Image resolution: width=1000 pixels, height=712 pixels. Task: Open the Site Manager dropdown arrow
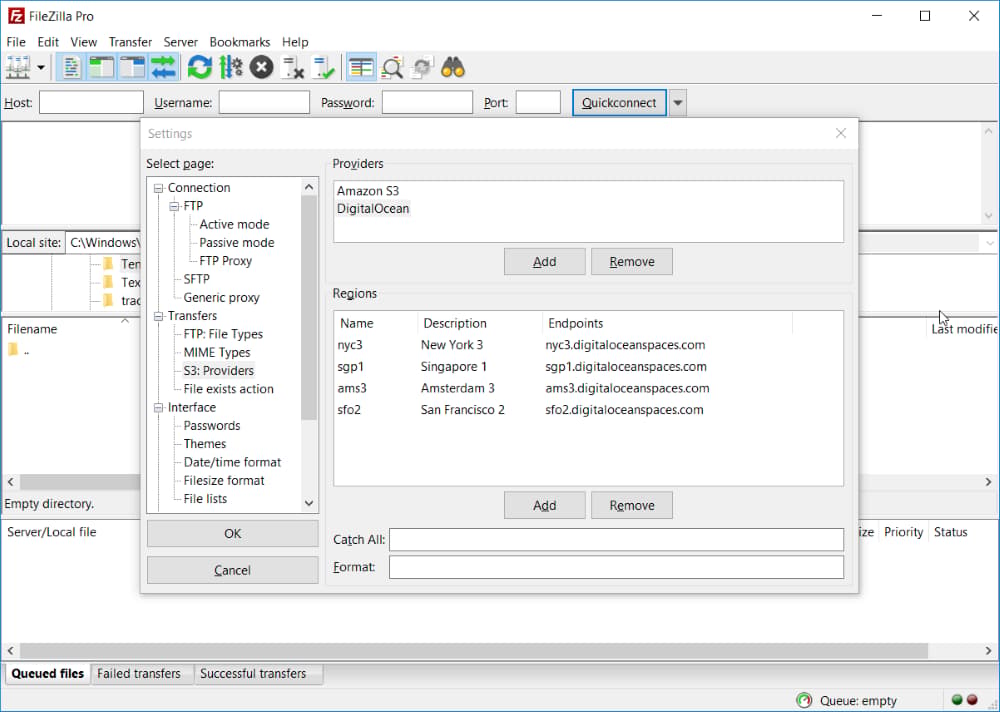(40, 67)
